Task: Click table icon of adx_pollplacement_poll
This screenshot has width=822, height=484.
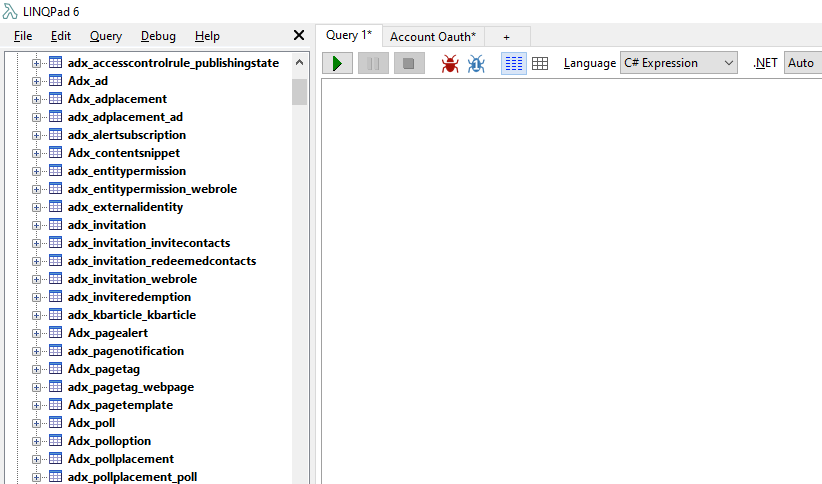Action: (56, 477)
